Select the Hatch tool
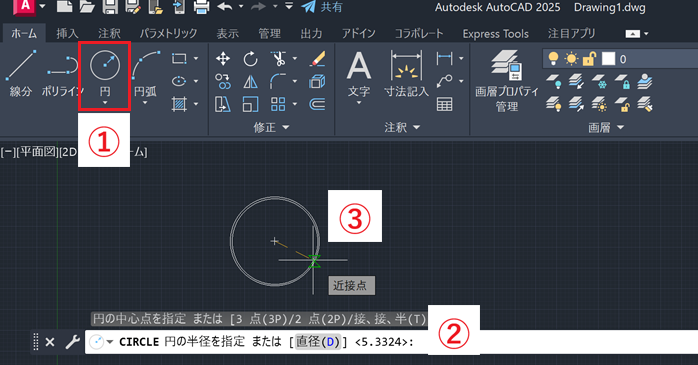Screen dimensions: 698x365 coord(179,104)
